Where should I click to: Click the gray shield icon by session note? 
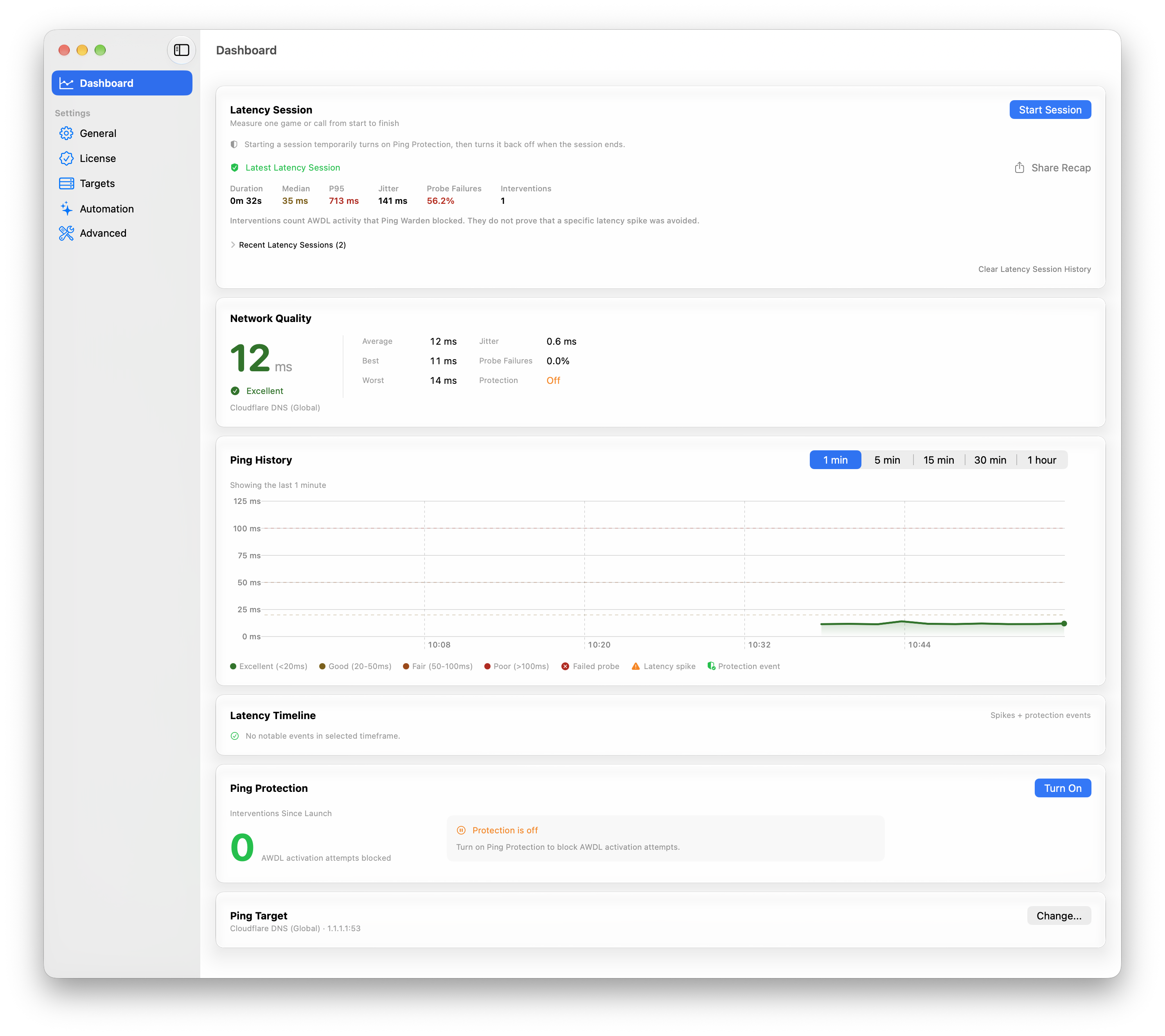(x=234, y=145)
